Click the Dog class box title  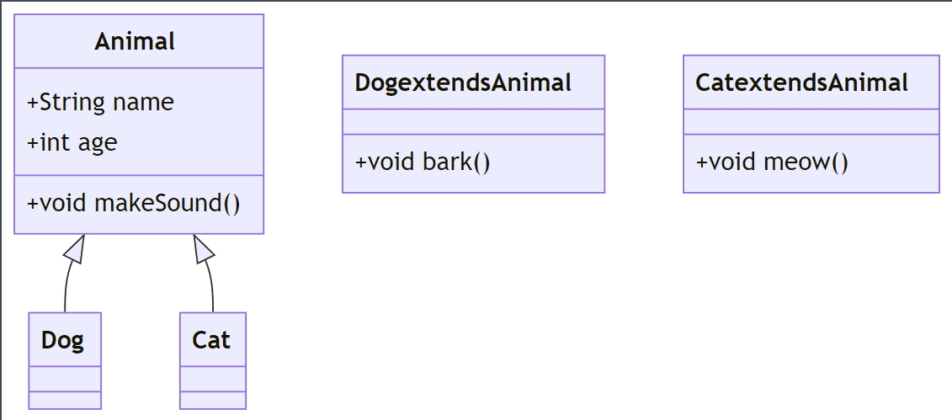pyautogui.click(x=63, y=340)
